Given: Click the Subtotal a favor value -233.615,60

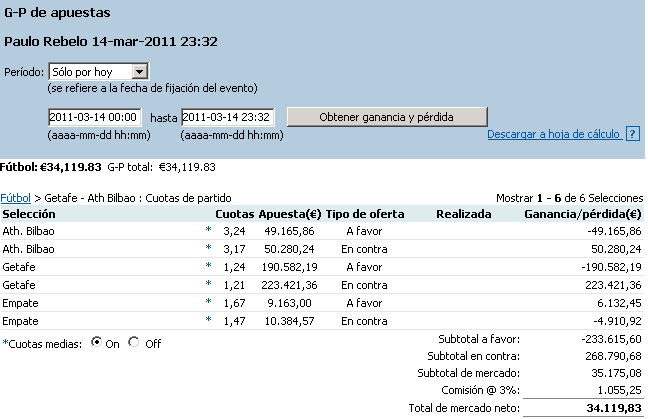Looking at the screenshot, I should (x=612, y=339).
